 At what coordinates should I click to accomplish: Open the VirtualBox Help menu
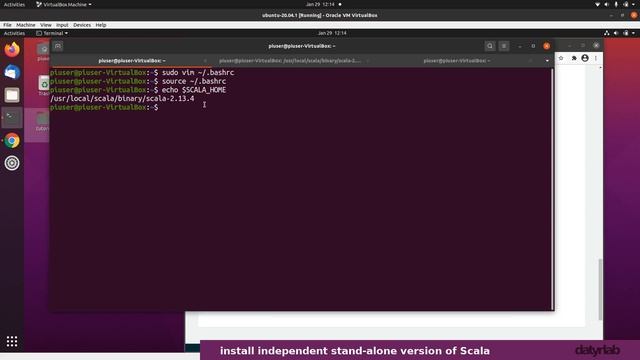pyautogui.click(x=101, y=25)
